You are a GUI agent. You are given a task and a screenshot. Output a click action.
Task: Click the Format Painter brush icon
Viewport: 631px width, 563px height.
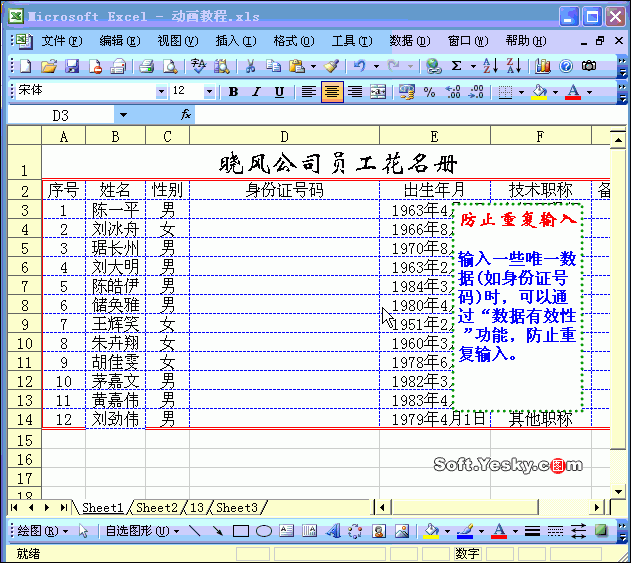[331, 66]
